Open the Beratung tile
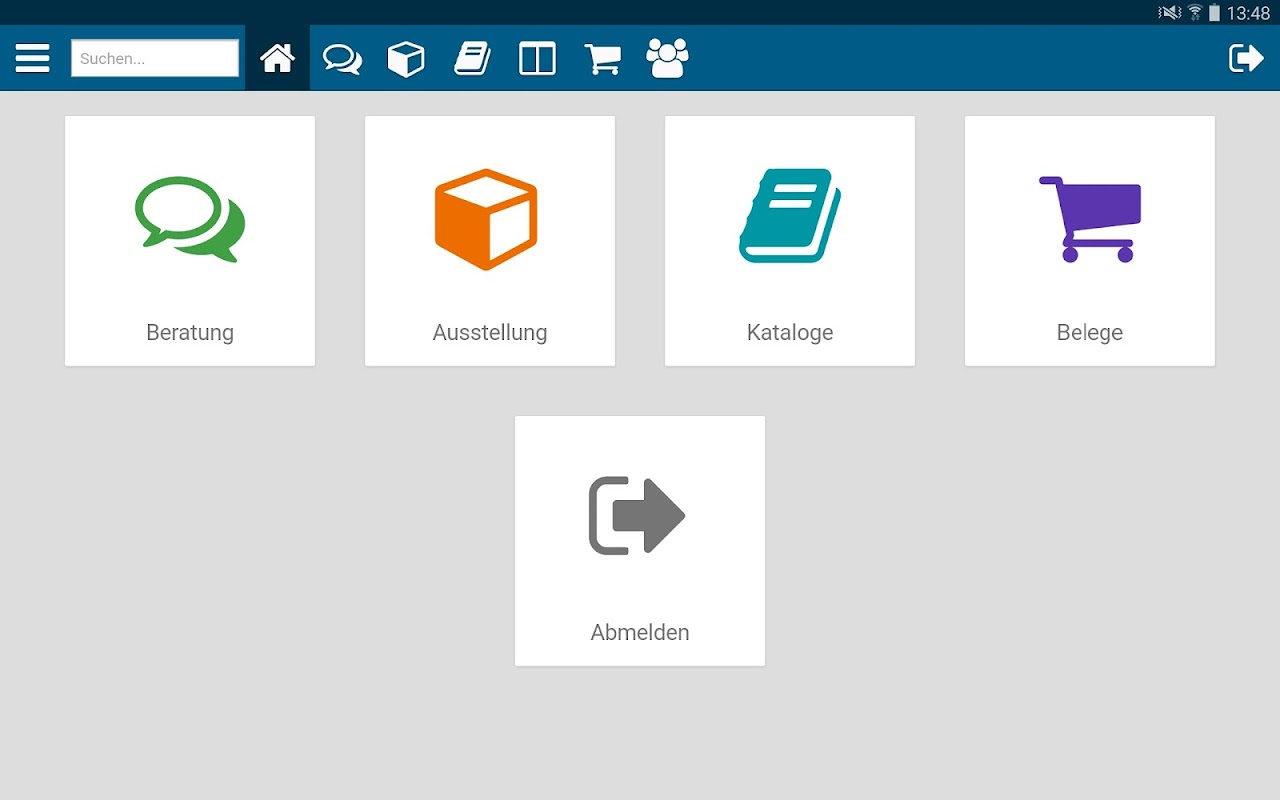 point(190,241)
